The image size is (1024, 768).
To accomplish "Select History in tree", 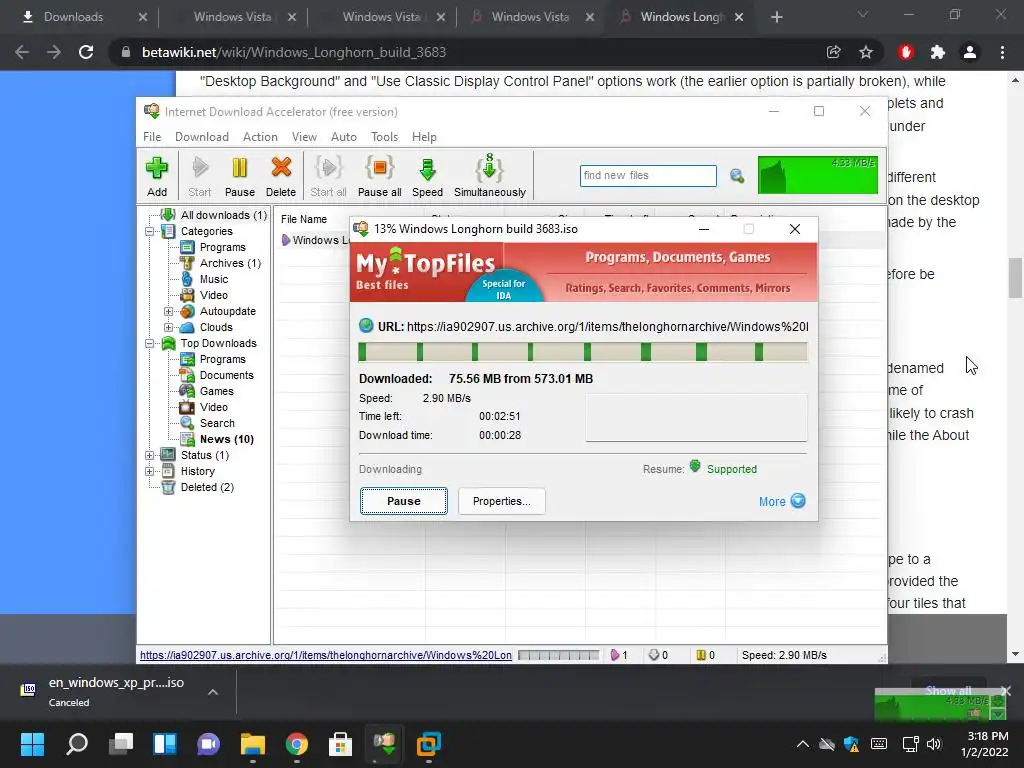I will [197, 471].
